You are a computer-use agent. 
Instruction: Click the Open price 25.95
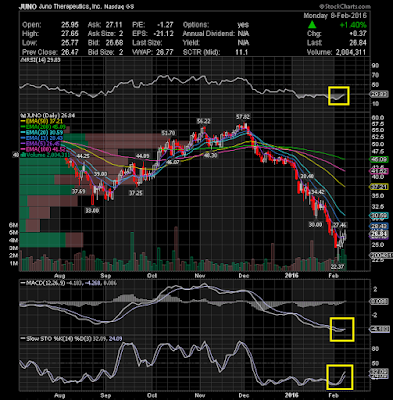pyautogui.click(x=70, y=25)
